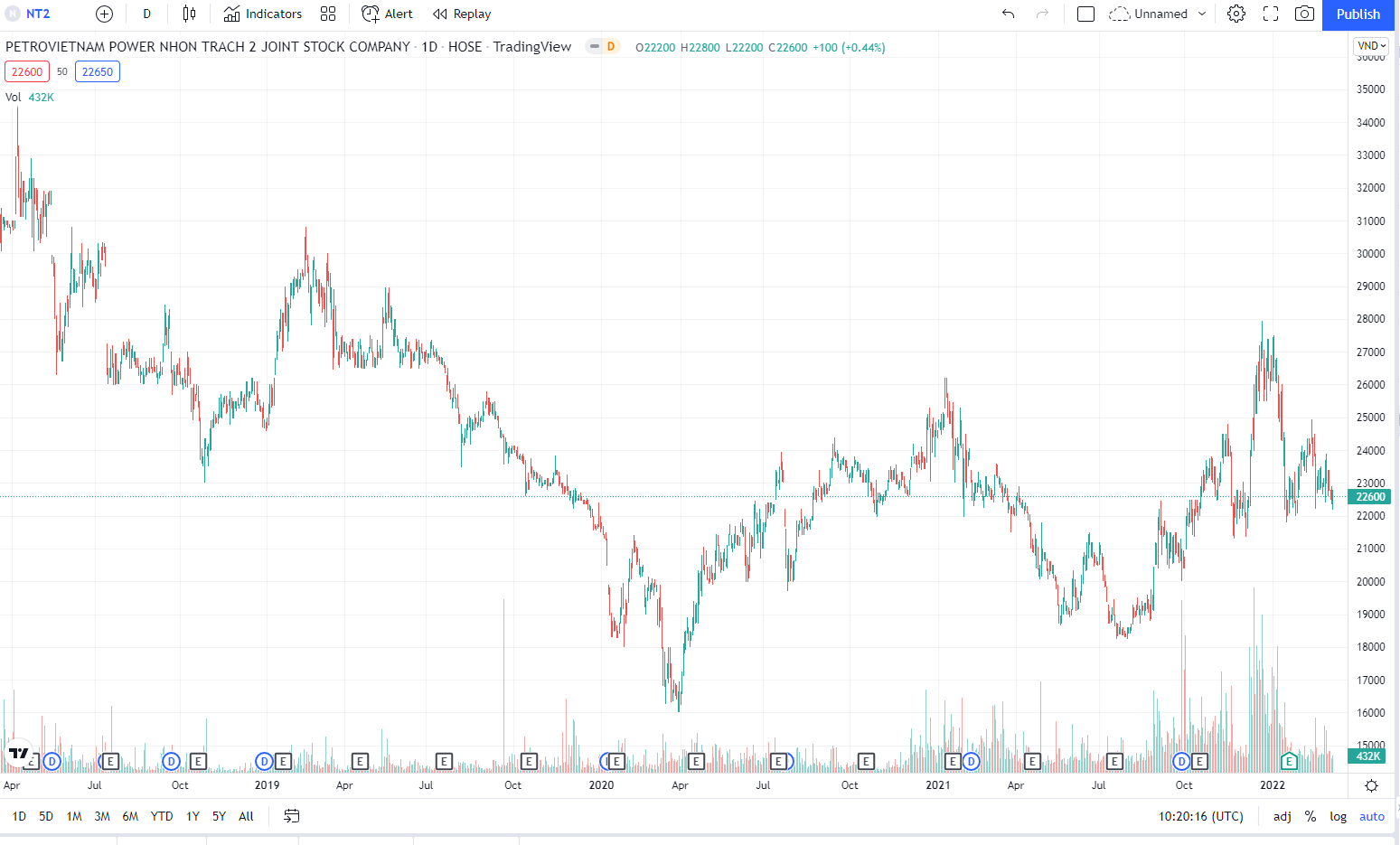Click the earnings E marker after 2020 label
This screenshot has height=845, width=1400.
click(x=616, y=762)
